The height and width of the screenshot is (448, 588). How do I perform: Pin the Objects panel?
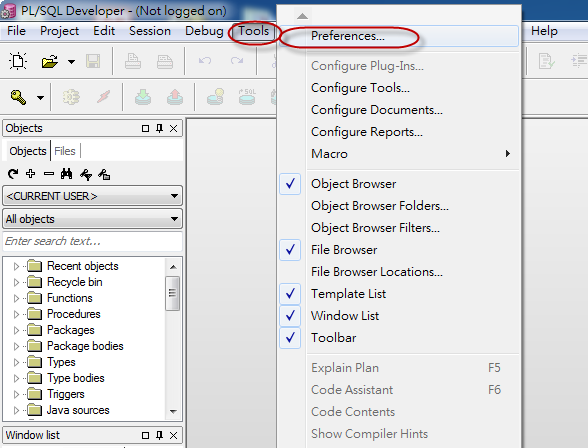159,129
